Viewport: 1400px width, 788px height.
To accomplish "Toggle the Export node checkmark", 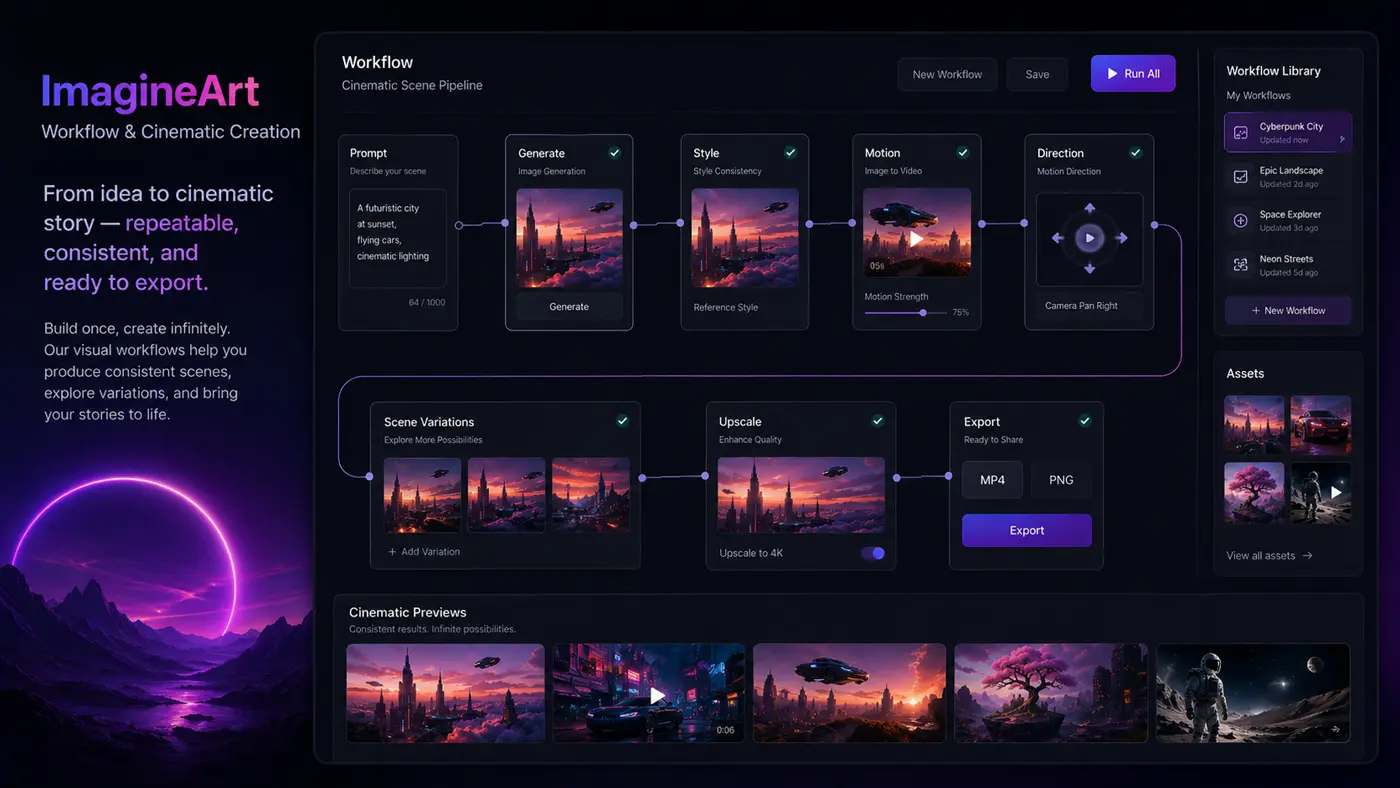I will [1084, 421].
